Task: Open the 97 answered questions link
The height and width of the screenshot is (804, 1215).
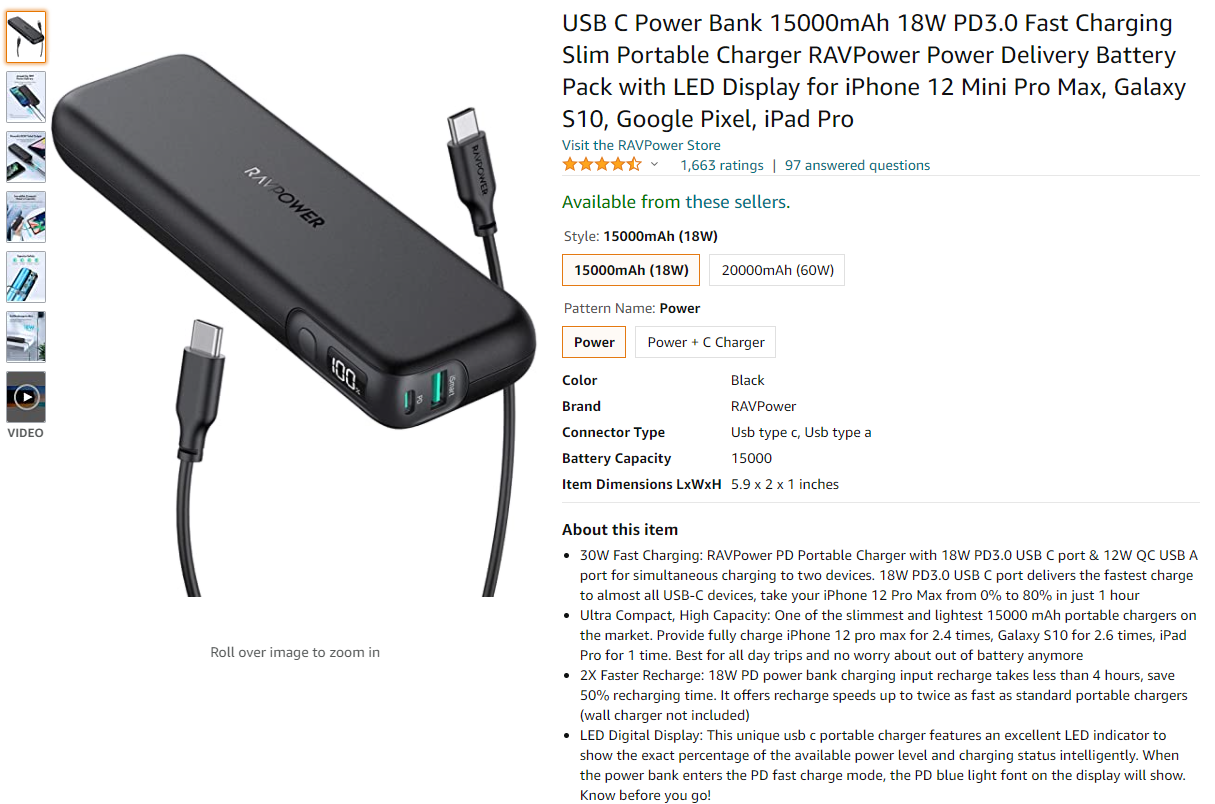Action: coord(857,165)
